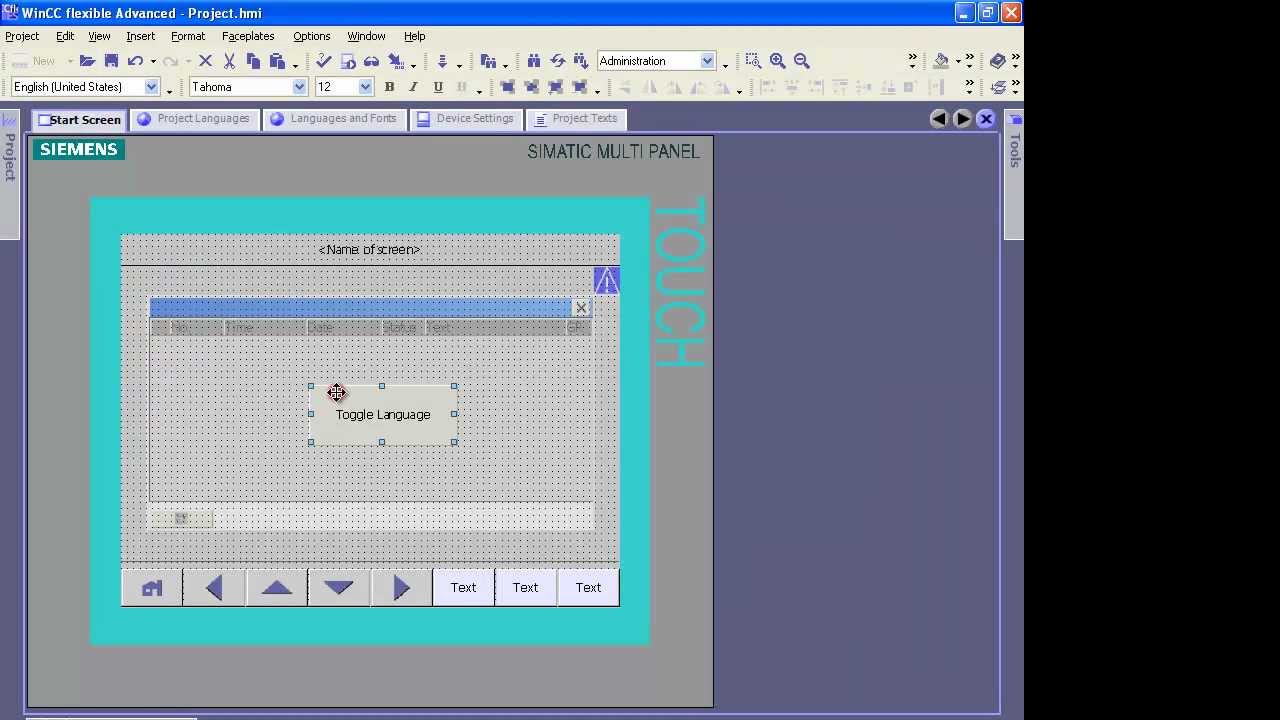Open the Window menu
Viewport: 1280px width, 720px height.
tap(366, 36)
